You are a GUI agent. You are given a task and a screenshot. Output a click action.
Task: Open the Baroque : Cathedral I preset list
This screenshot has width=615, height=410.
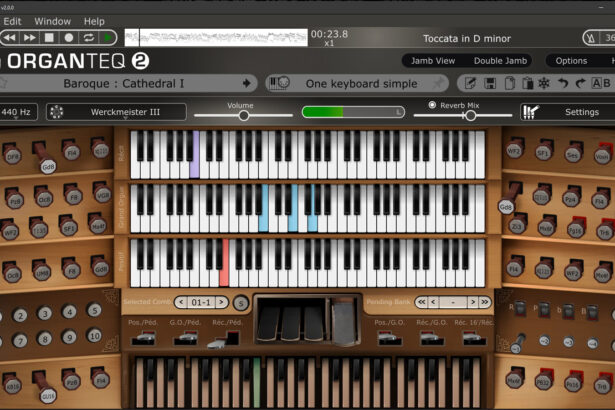pos(123,83)
